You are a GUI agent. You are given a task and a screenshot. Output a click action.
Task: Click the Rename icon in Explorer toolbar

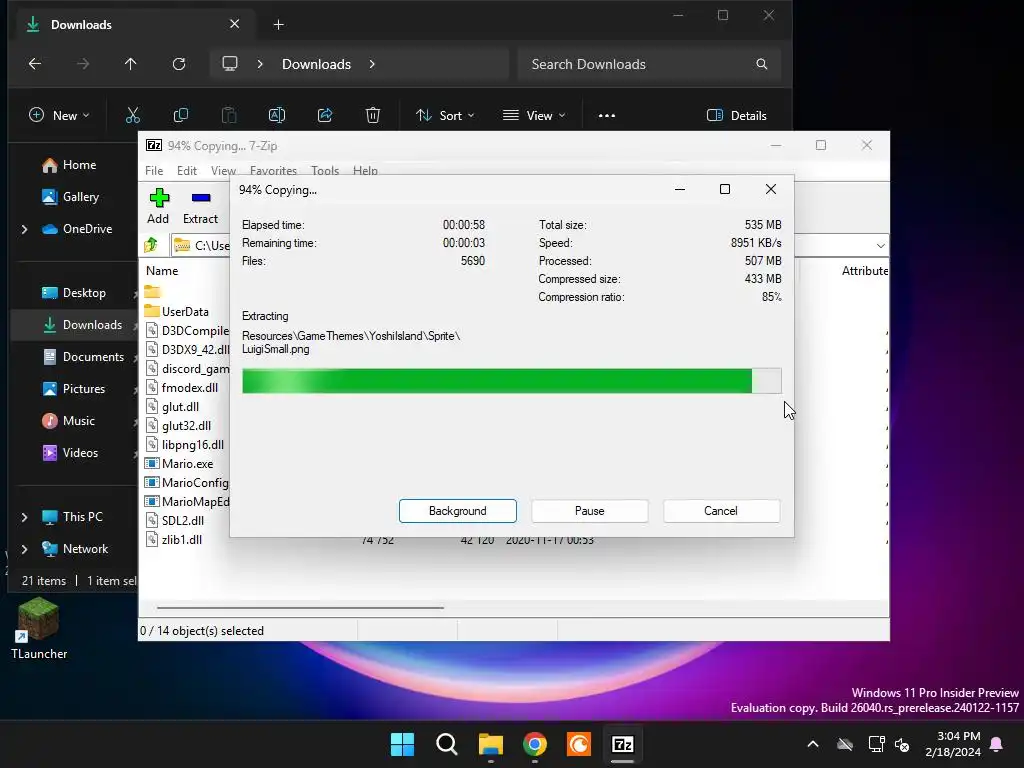tap(277, 116)
